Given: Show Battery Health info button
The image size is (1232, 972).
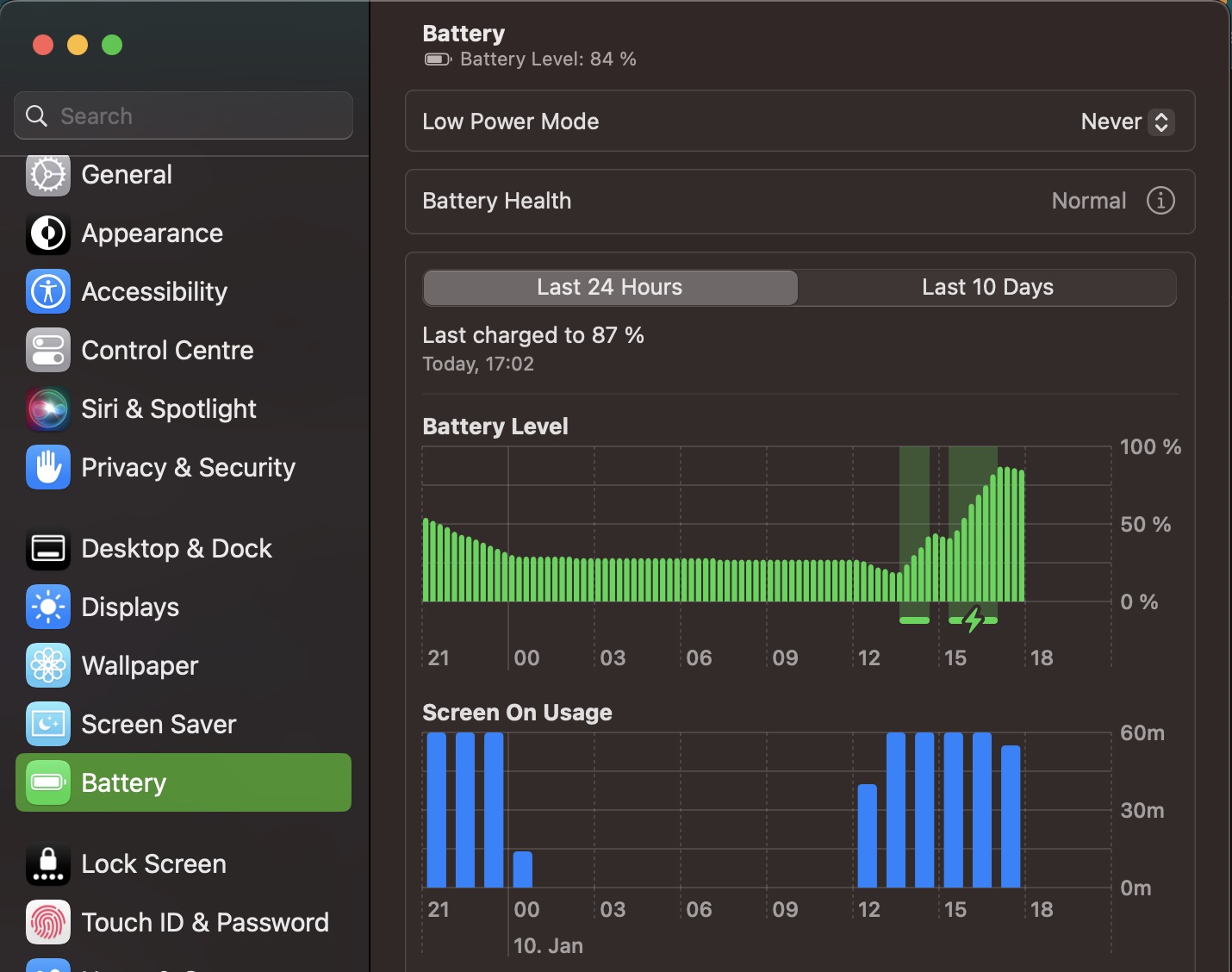Looking at the screenshot, I should [x=1160, y=201].
